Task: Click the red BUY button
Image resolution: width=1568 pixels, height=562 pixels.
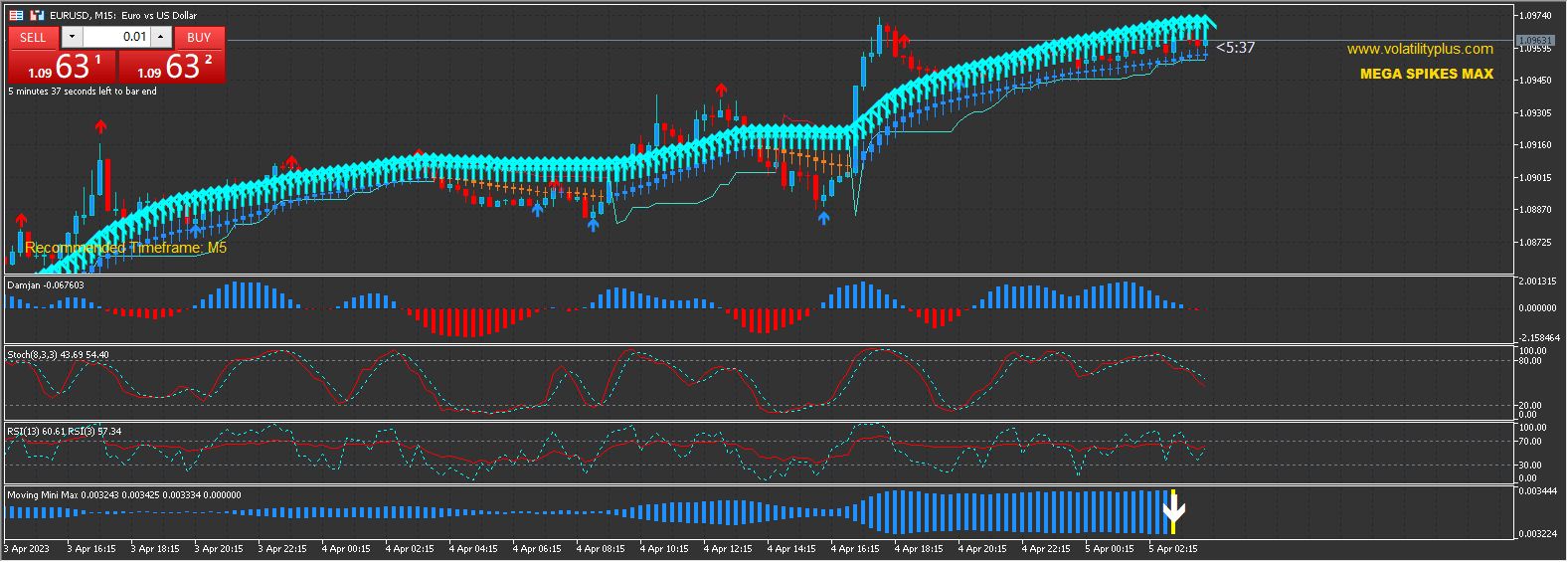Action: coord(199,38)
